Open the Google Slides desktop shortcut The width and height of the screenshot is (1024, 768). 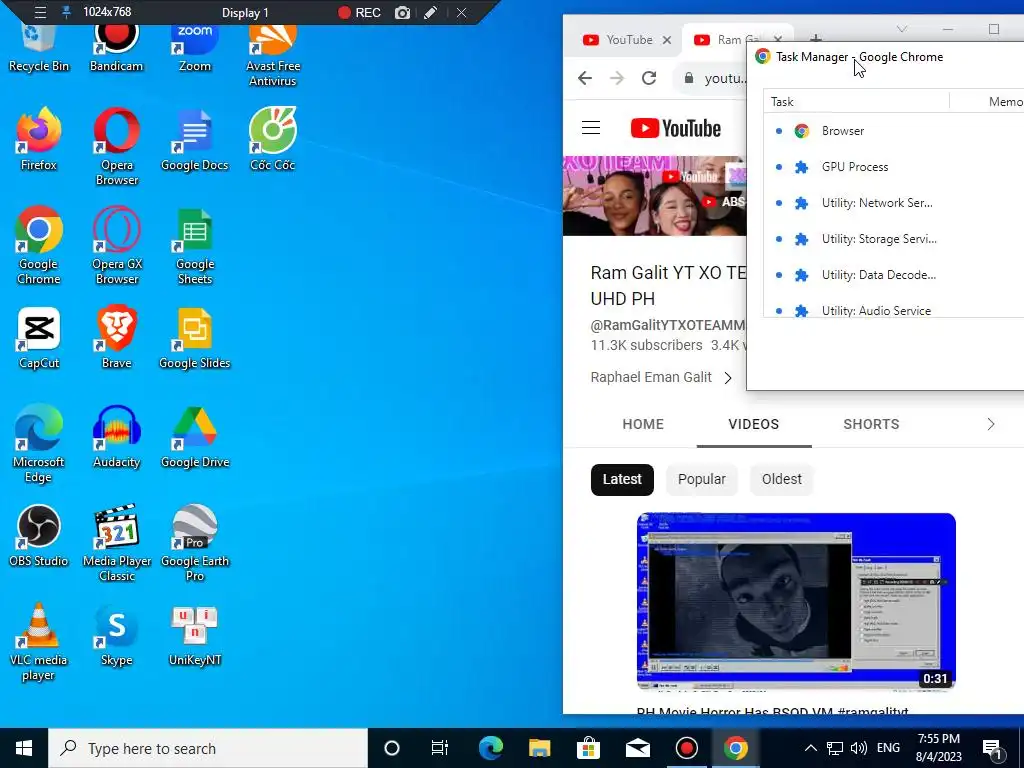pos(195,338)
